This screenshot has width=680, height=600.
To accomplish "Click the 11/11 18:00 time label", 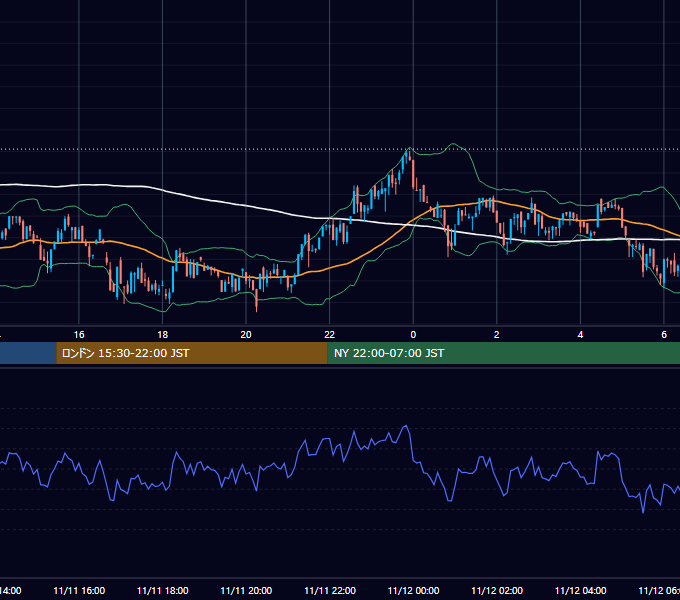I will tap(163, 591).
